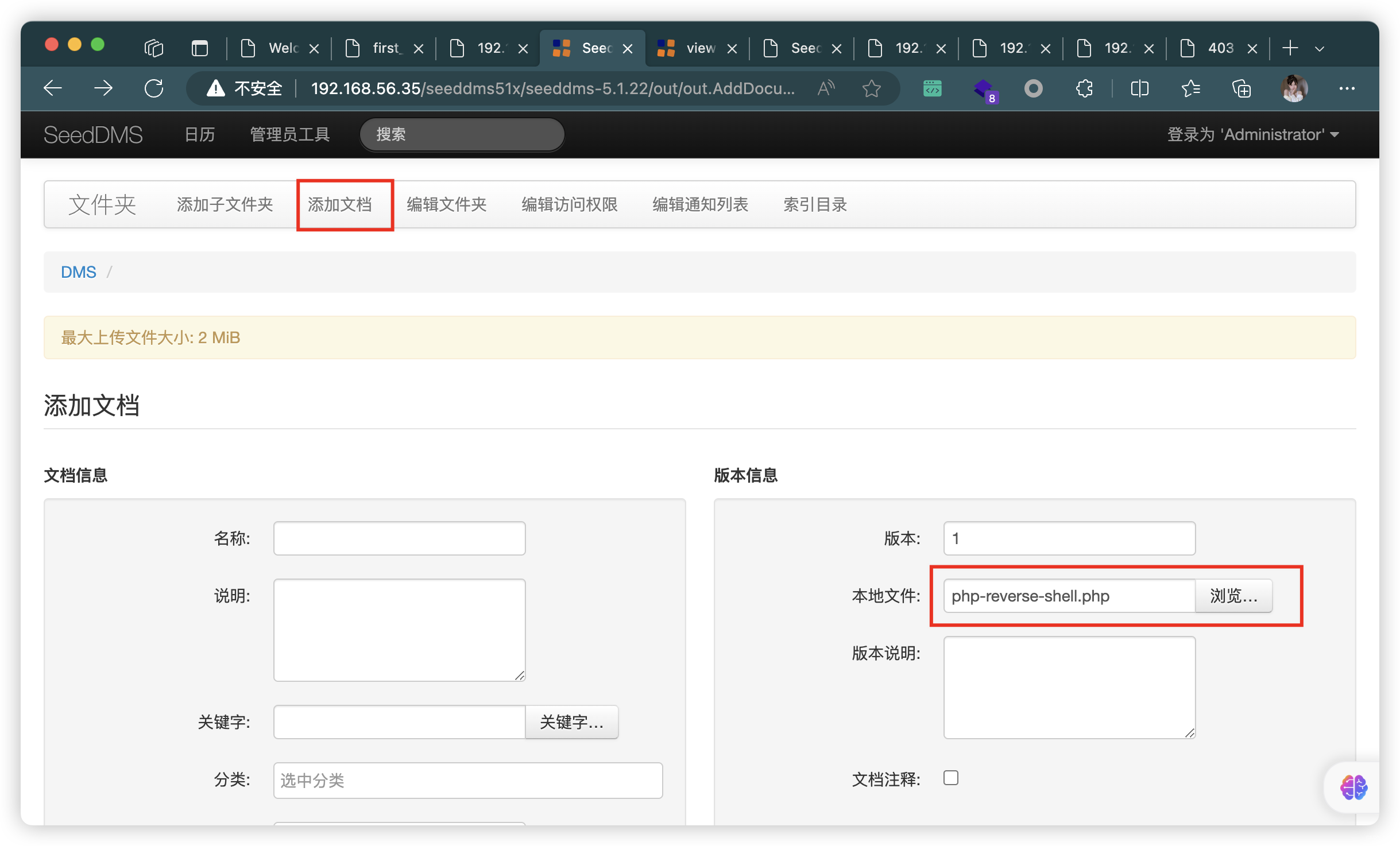Click the browser address bar URL
Screen dimensions: 1400x846
tap(552, 88)
